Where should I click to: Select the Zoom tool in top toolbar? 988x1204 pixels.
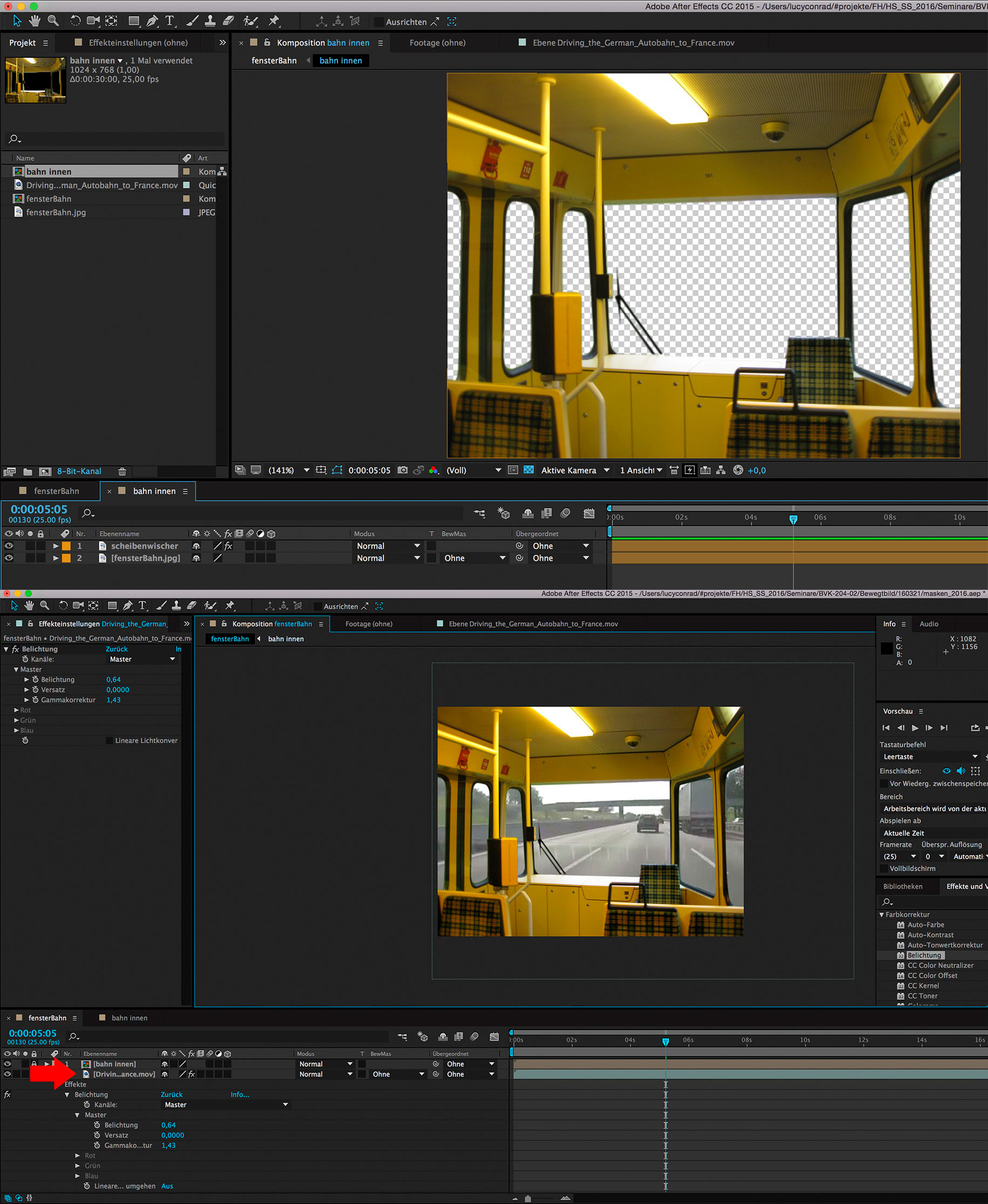coord(53,21)
